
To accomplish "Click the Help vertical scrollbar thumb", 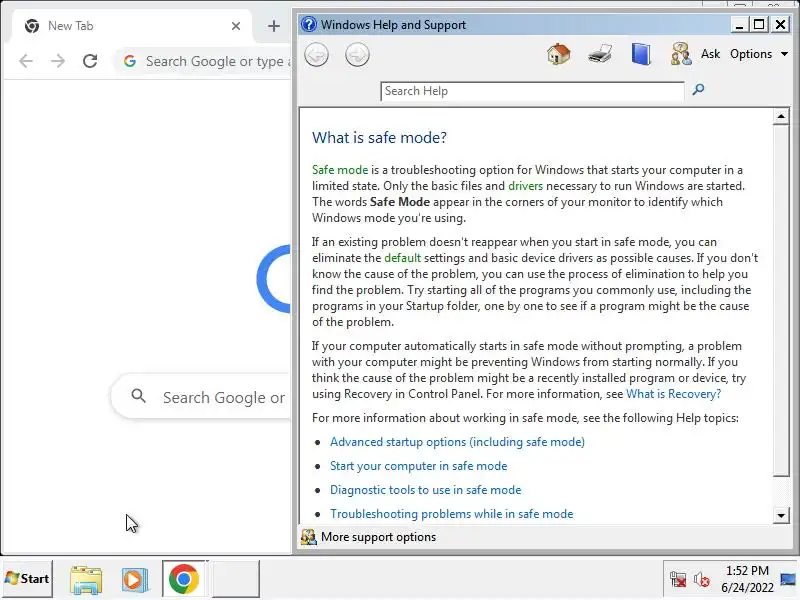I will coord(781,301).
